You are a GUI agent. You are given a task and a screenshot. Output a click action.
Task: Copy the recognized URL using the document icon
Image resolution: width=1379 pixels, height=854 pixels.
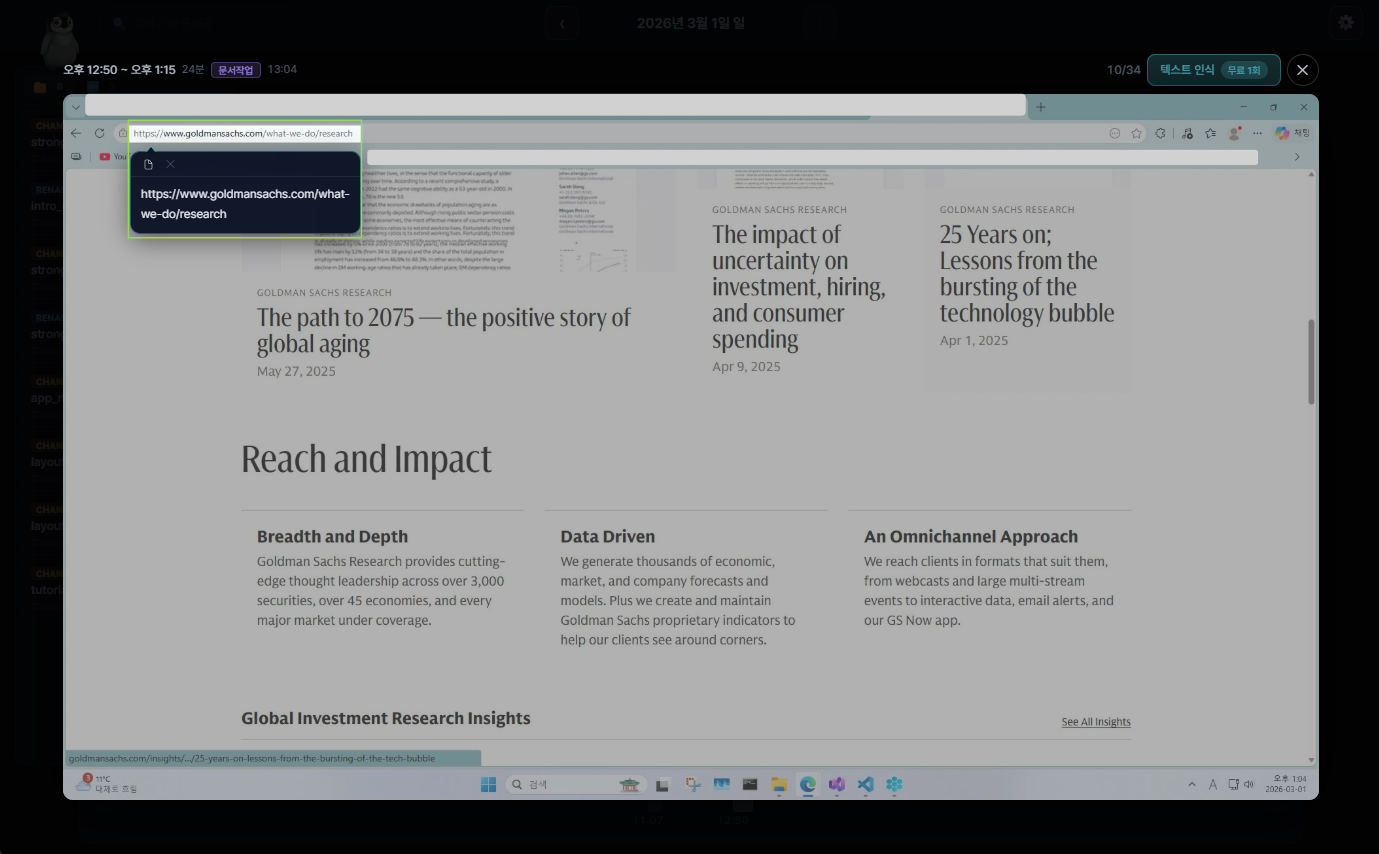click(x=148, y=164)
